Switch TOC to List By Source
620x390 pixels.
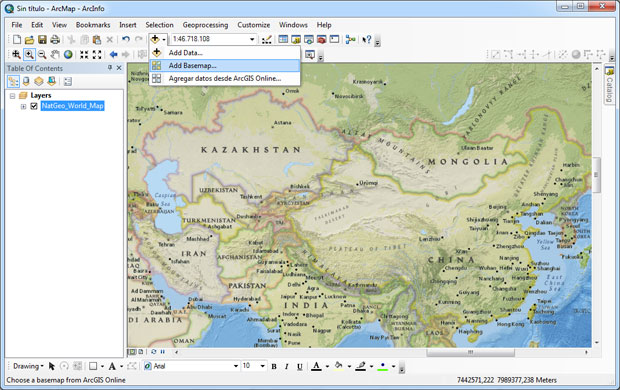click(x=26, y=81)
